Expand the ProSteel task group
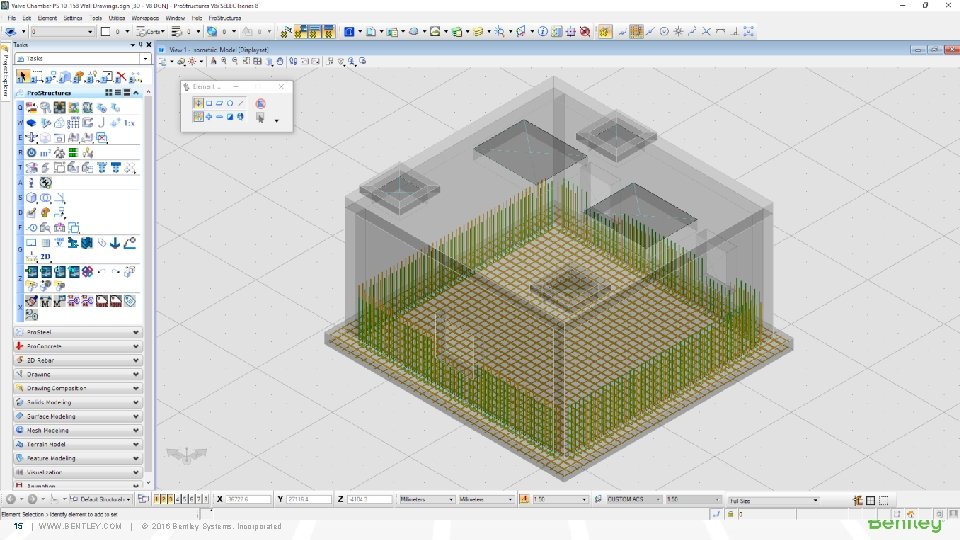The image size is (960, 540). tap(78, 332)
